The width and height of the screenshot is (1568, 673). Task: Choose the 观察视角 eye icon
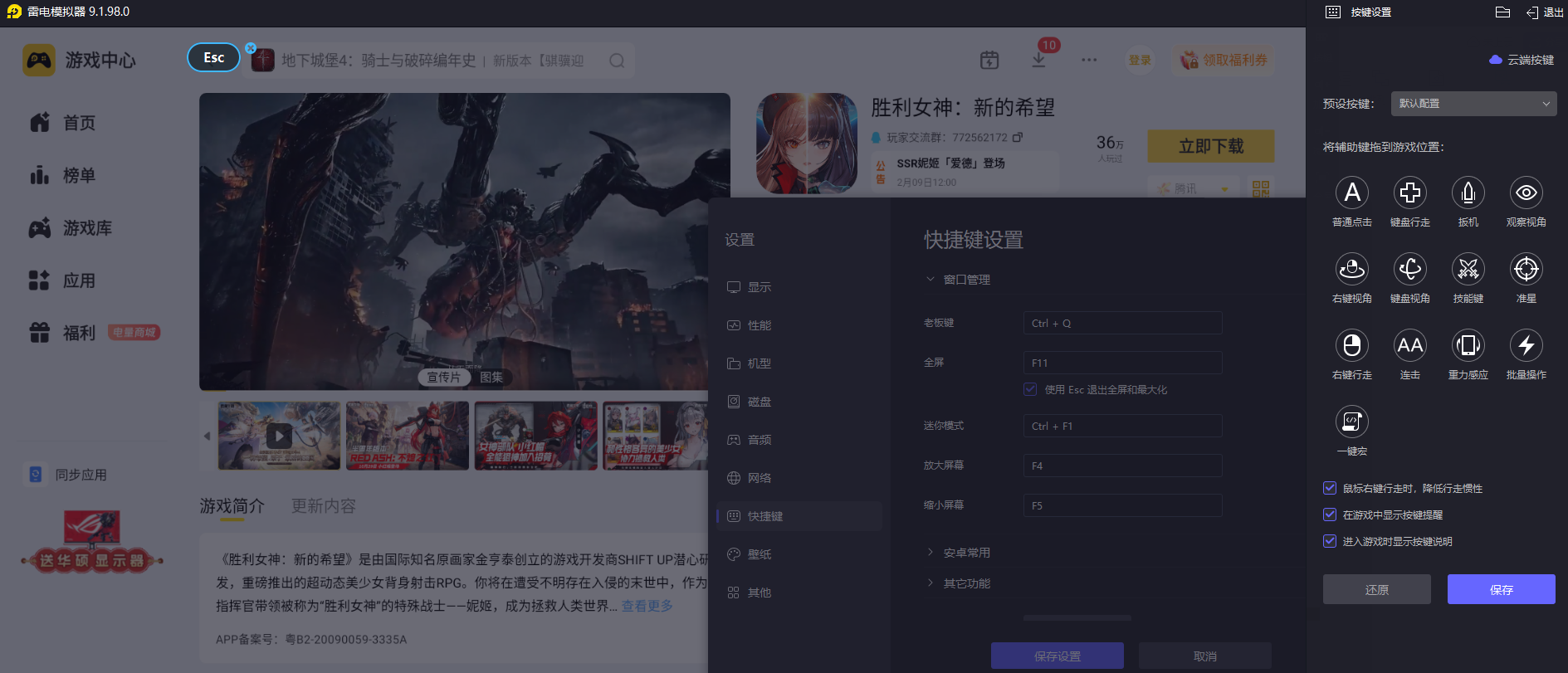tap(1526, 193)
